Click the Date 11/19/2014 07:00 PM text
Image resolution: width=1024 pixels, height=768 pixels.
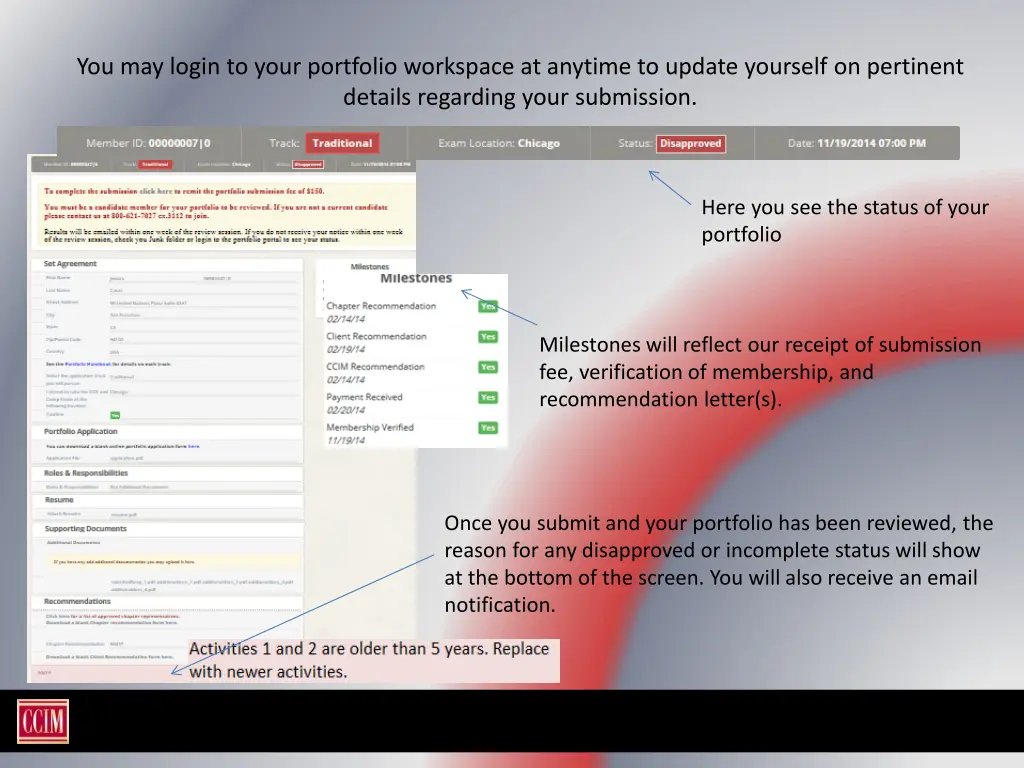857,143
